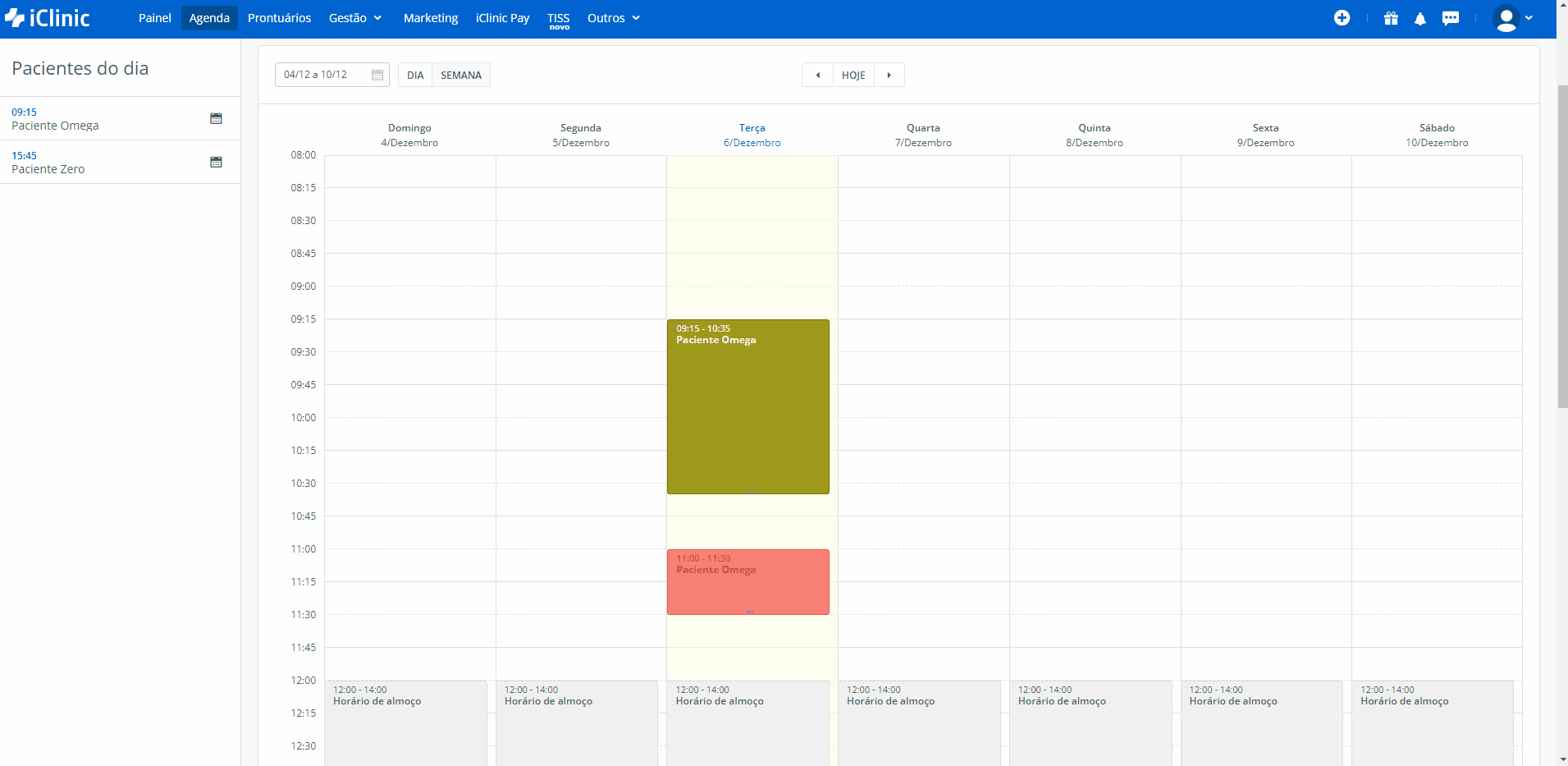Image resolution: width=1568 pixels, height=766 pixels.
Task: Open the chat messages icon
Action: pyautogui.click(x=1451, y=18)
